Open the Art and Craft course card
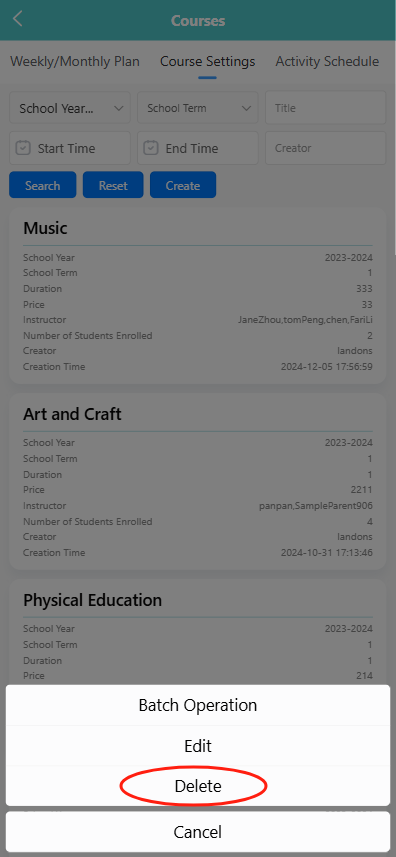Viewport: 396px width, 857px height. tap(198, 482)
